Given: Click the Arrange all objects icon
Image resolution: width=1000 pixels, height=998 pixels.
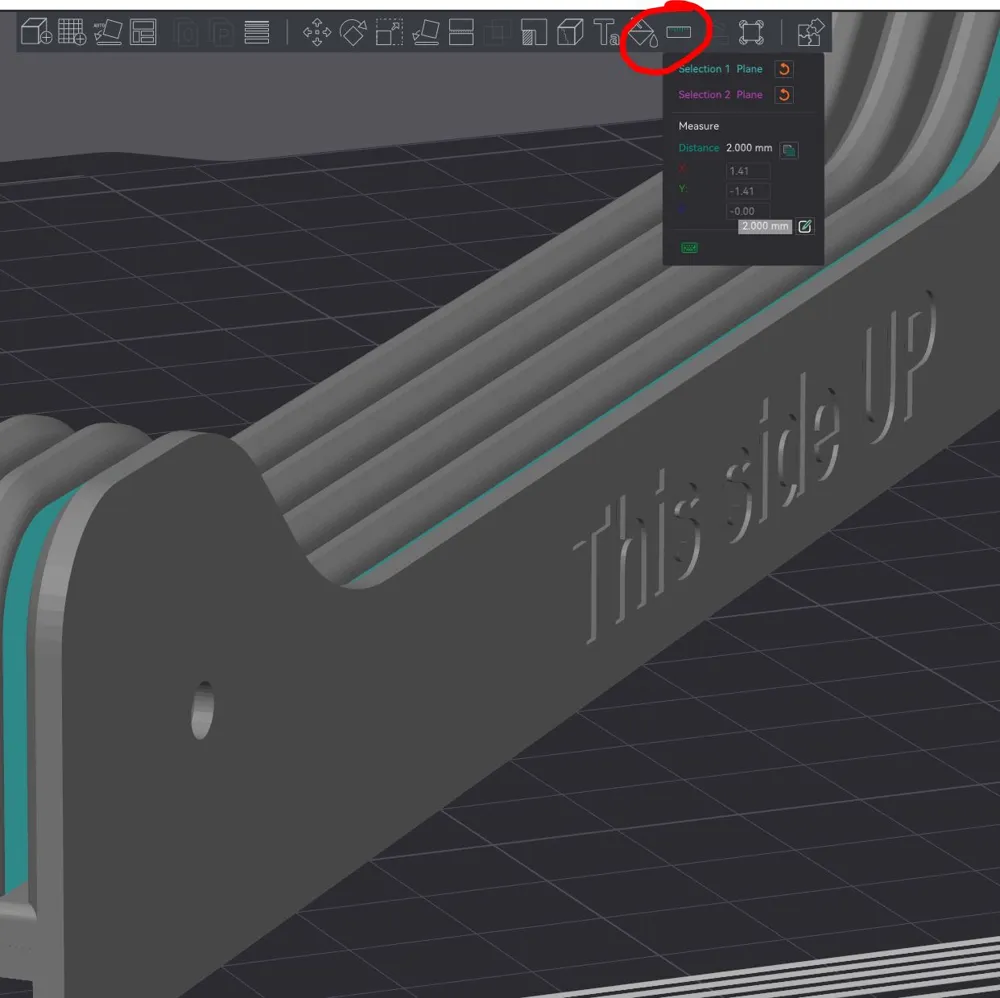Looking at the screenshot, I should (x=144, y=32).
